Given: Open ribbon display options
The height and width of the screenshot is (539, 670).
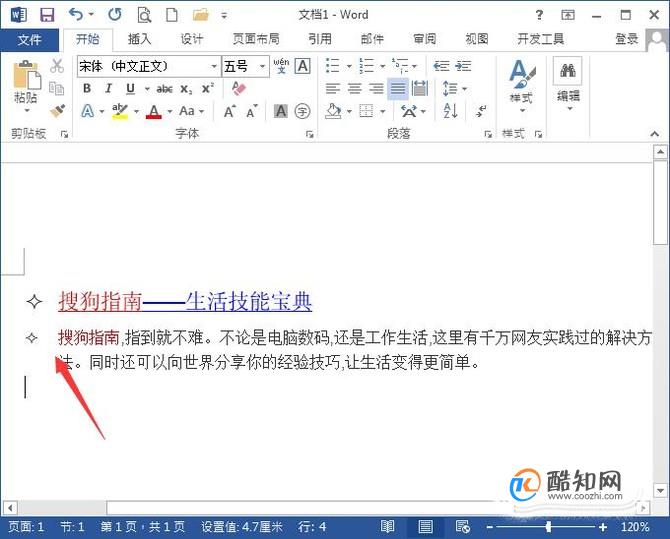Looking at the screenshot, I should 568,15.
